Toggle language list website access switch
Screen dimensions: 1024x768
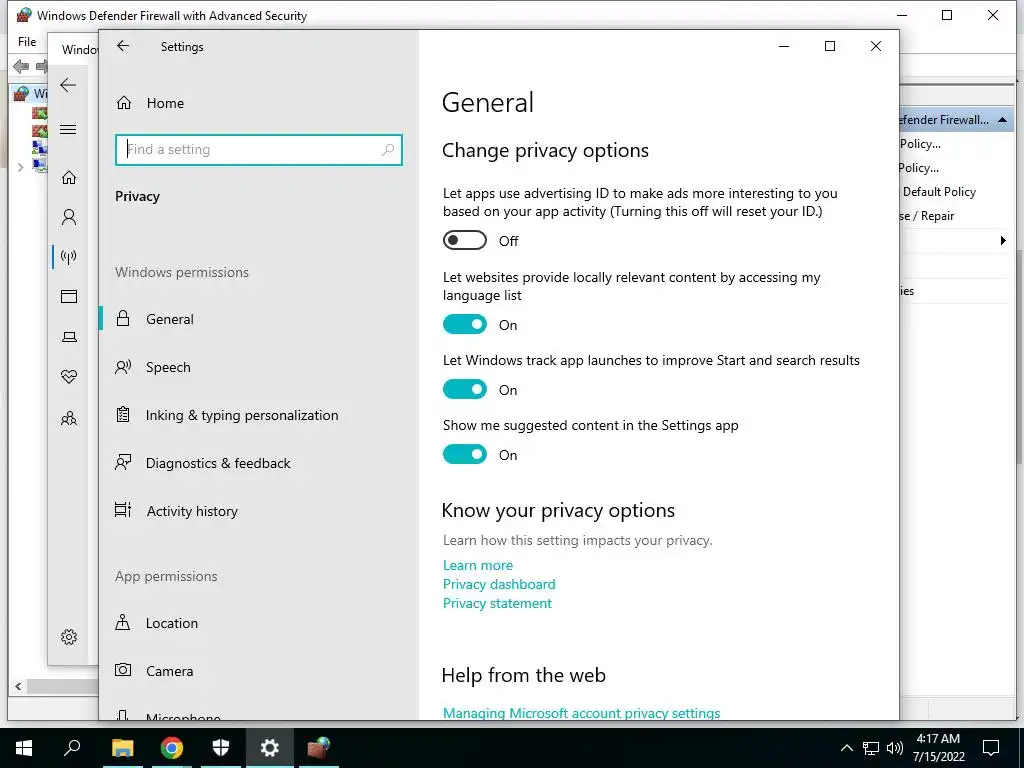point(464,325)
